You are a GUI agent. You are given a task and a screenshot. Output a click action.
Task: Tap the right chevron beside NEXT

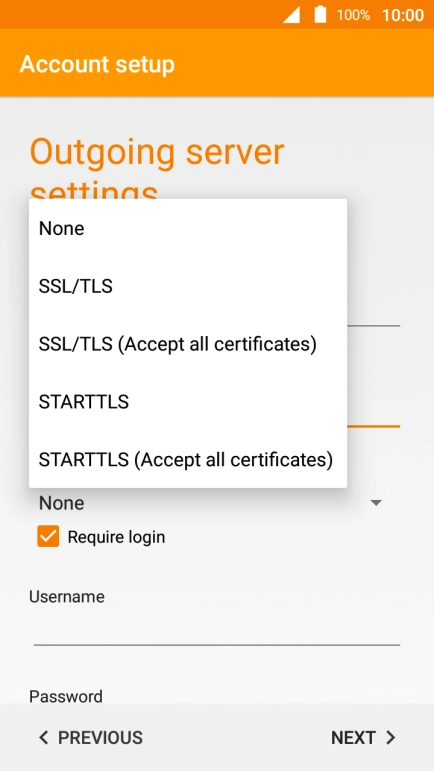391,738
